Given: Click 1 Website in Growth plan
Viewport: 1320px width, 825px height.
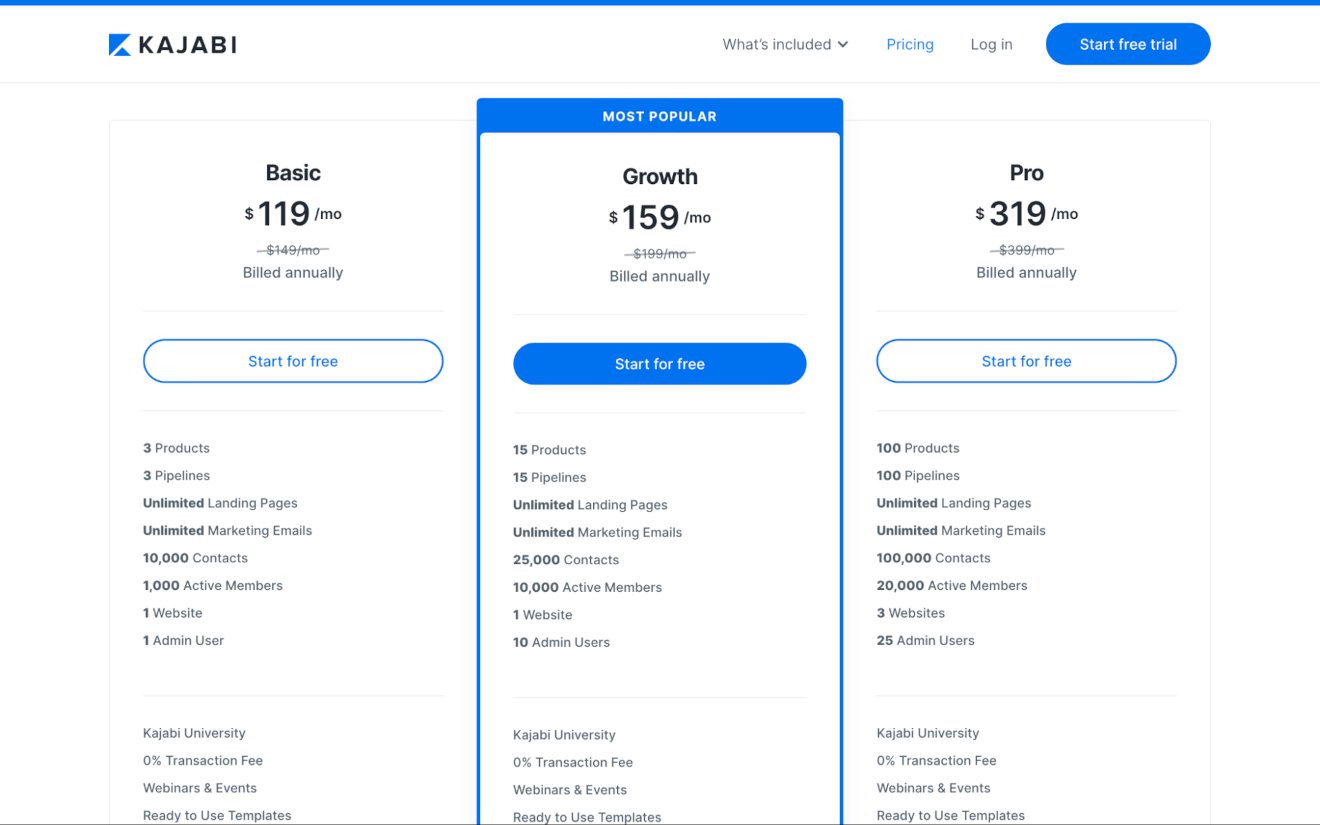Looking at the screenshot, I should pos(542,615).
